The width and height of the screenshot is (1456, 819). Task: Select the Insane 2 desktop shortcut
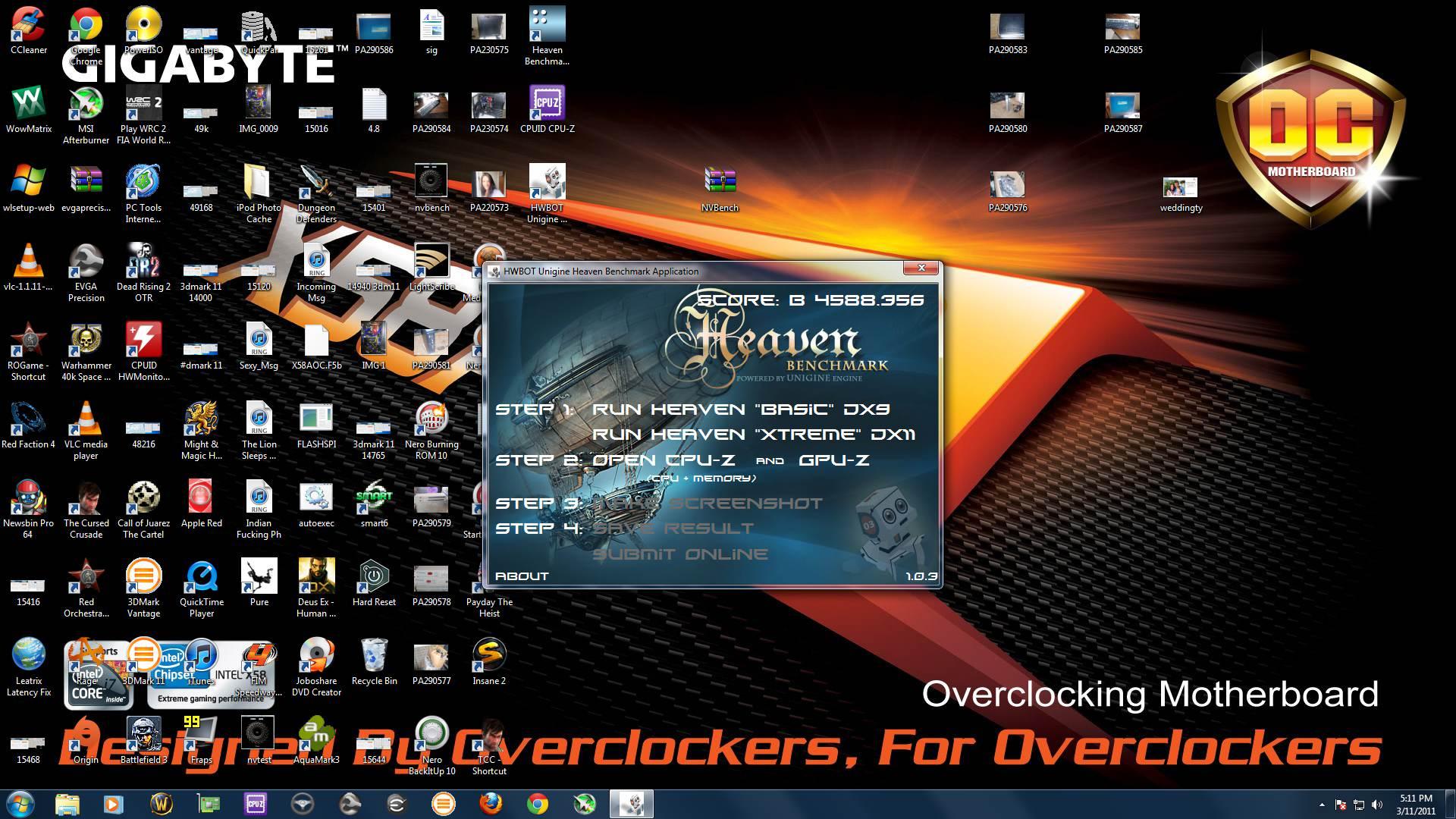[489, 662]
